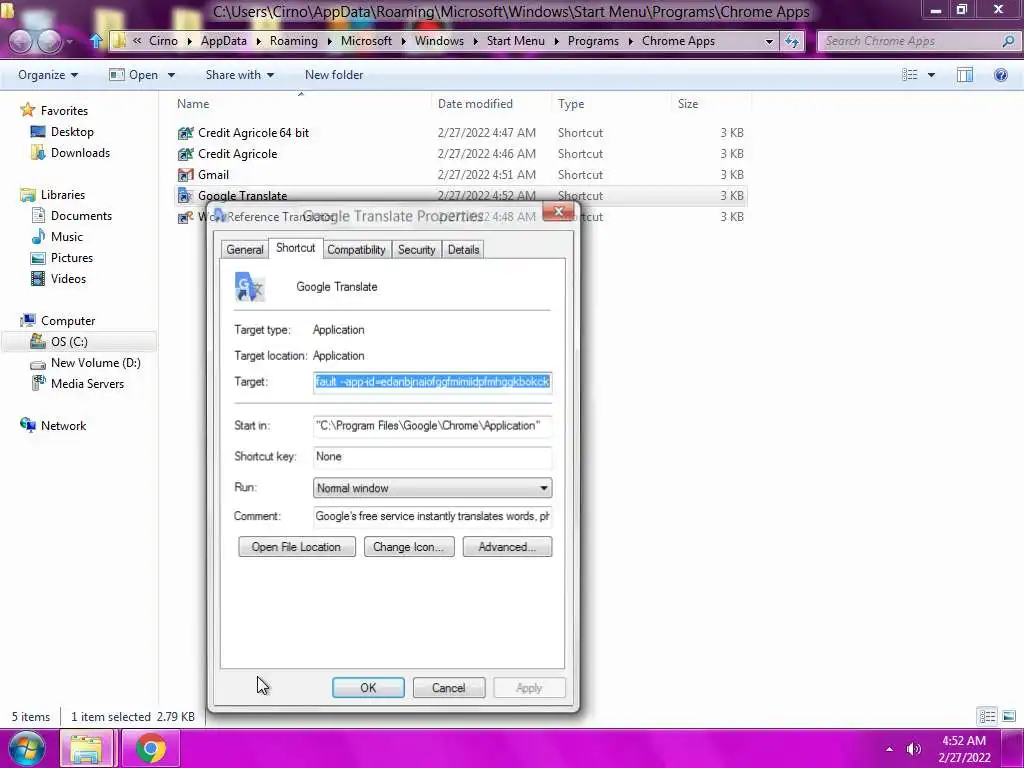Click the address bar refresh icon
This screenshot has height=768, width=1024.
(792, 41)
